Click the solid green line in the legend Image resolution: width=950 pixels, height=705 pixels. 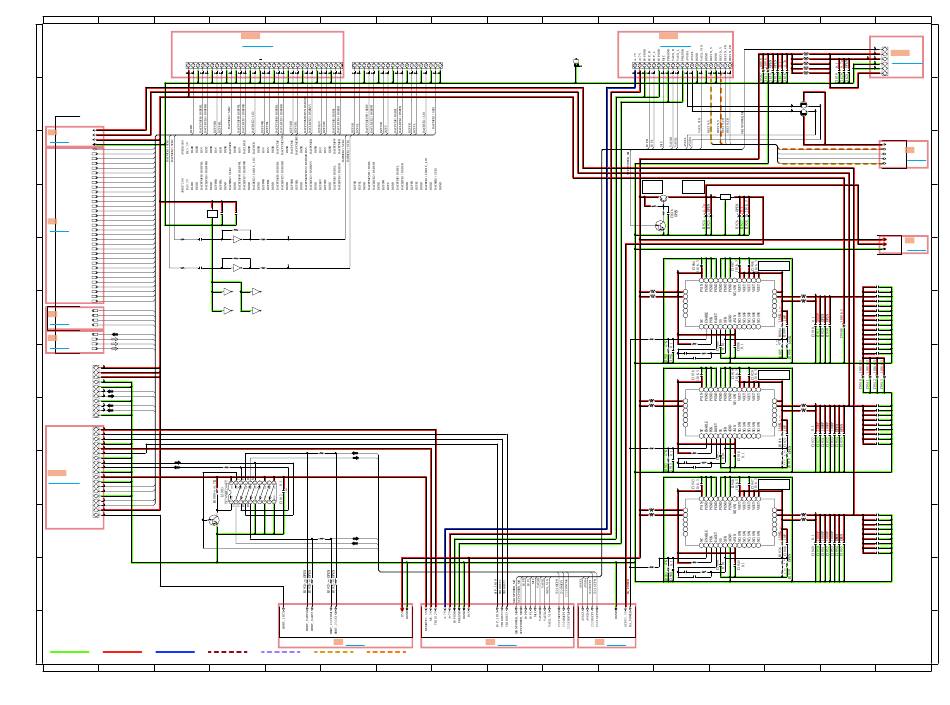point(69,652)
